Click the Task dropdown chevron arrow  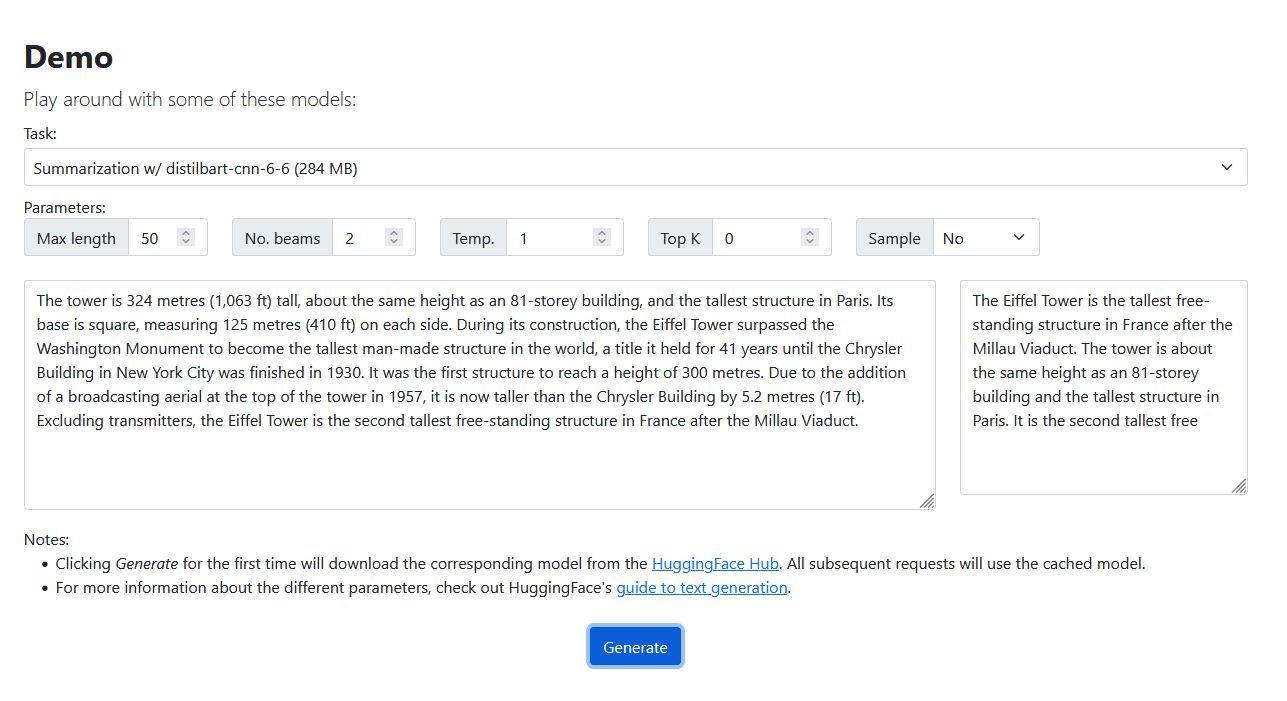(1227, 167)
